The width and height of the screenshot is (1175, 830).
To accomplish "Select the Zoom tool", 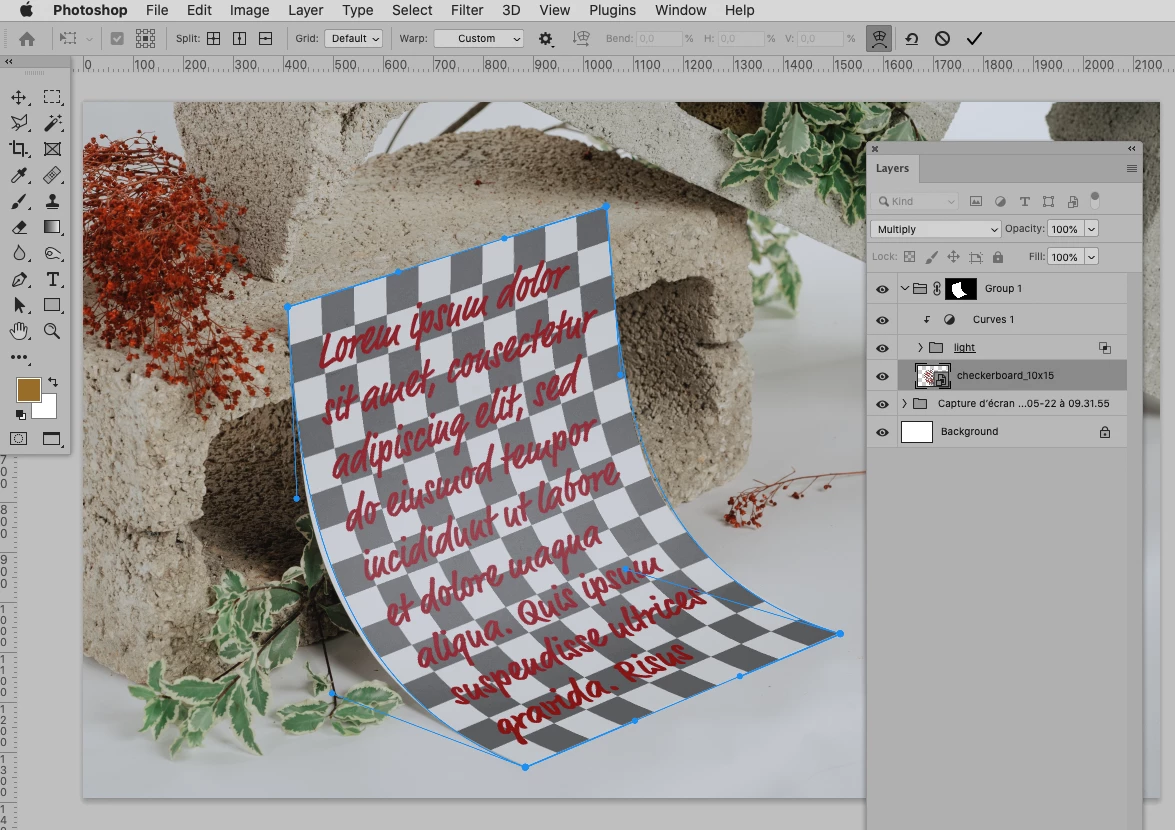I will [x=52, y=331].
